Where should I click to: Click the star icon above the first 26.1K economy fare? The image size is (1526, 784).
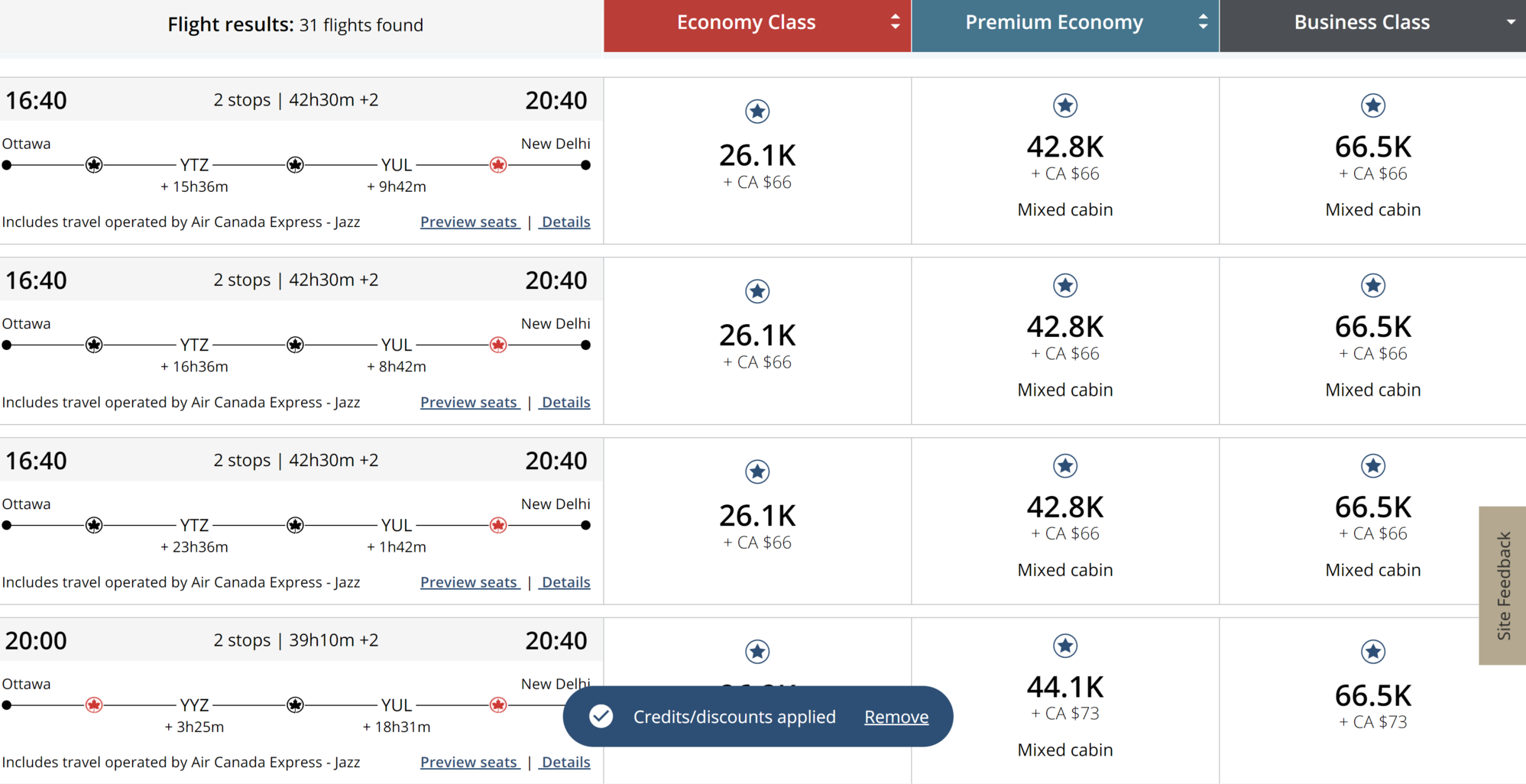pos(757,112)
